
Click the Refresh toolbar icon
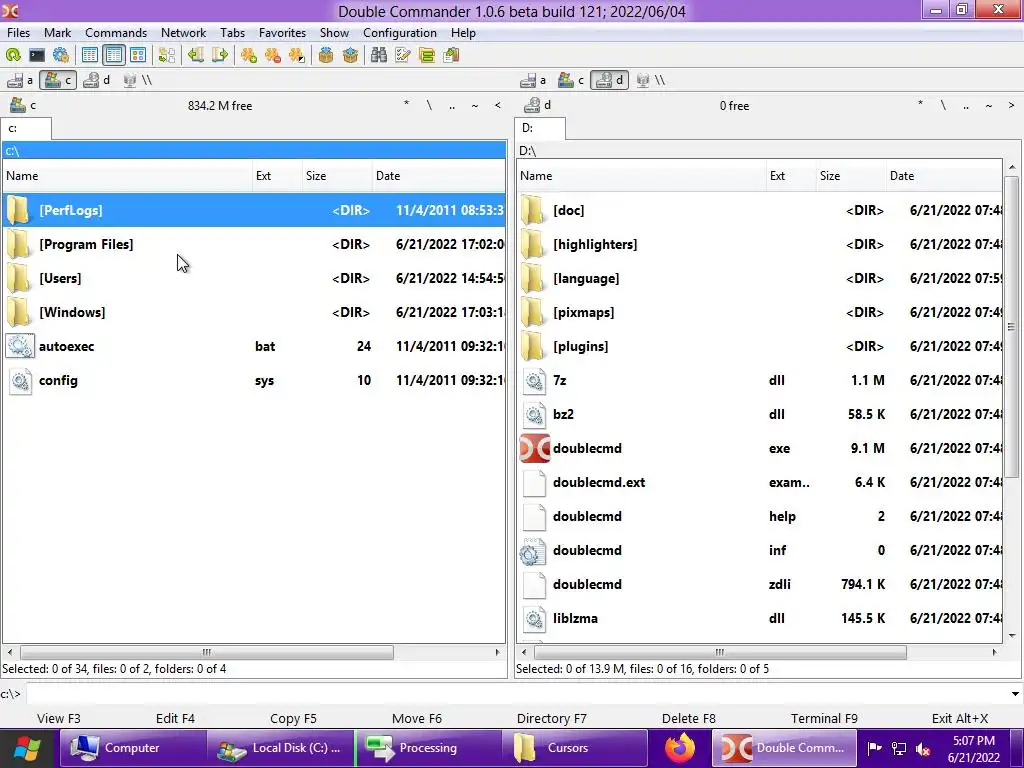[13, 56]
